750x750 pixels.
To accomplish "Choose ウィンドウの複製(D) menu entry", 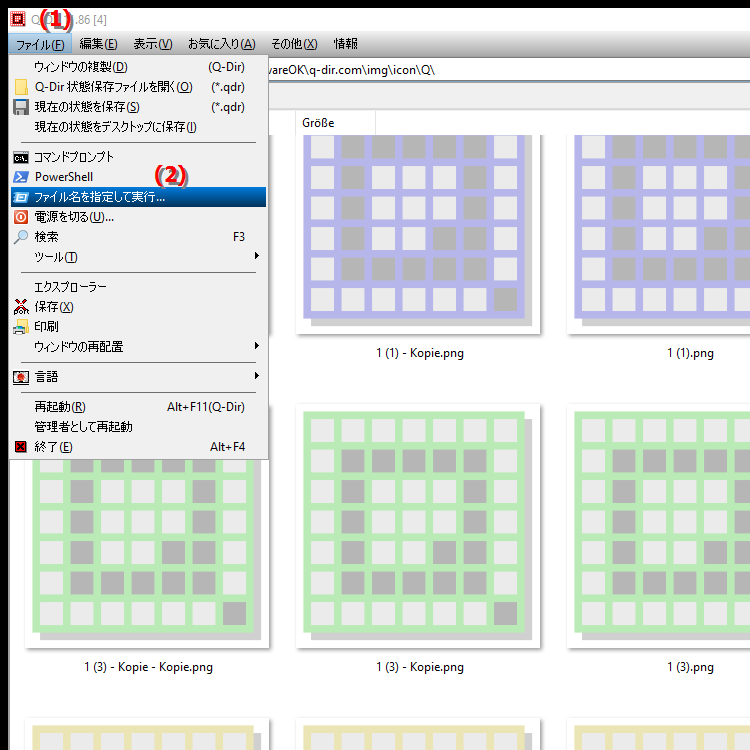I will point(138,67).
